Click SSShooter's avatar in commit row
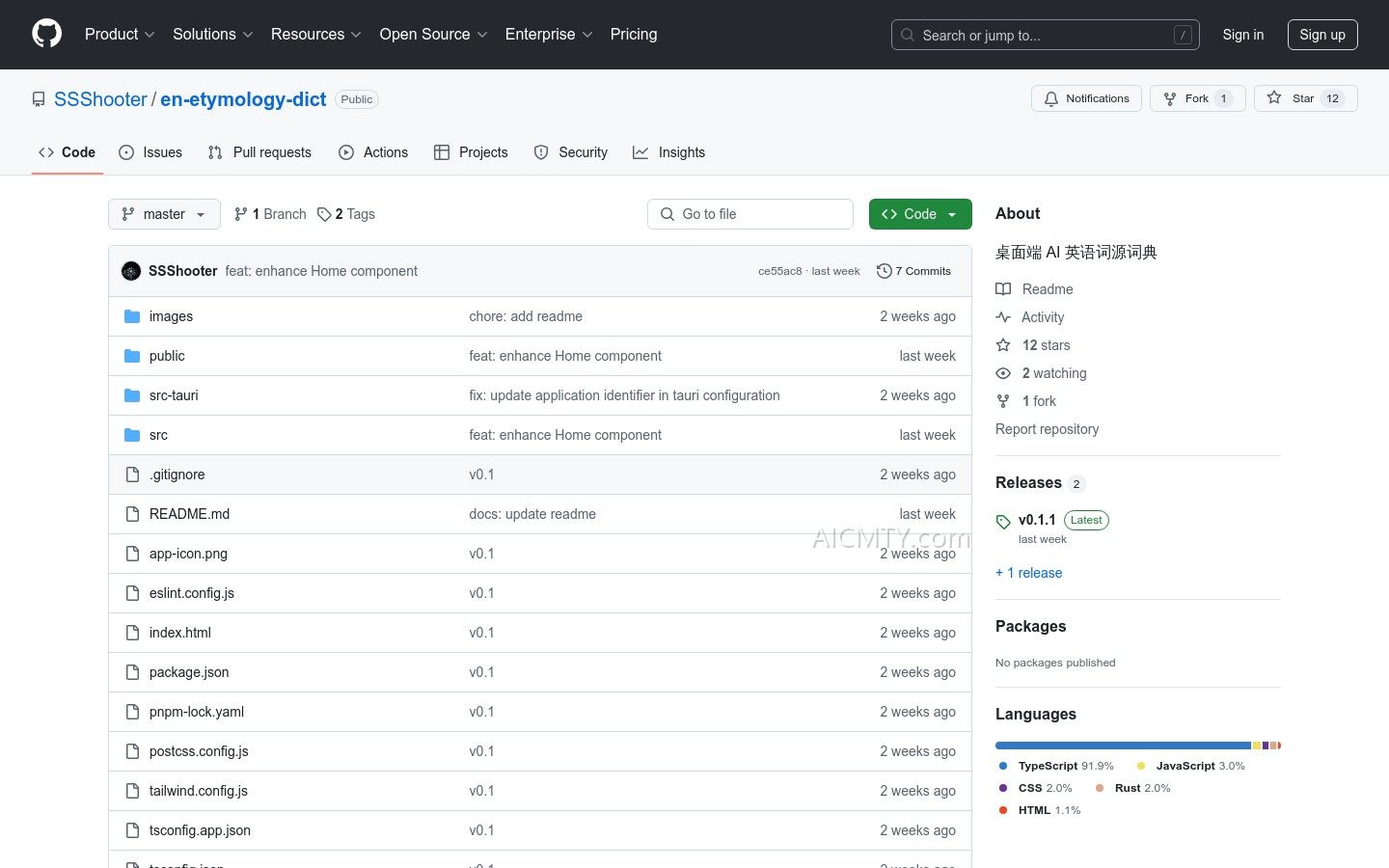Image resolution: width=1389 pixels, height=868 pixels. coord(131,271)
